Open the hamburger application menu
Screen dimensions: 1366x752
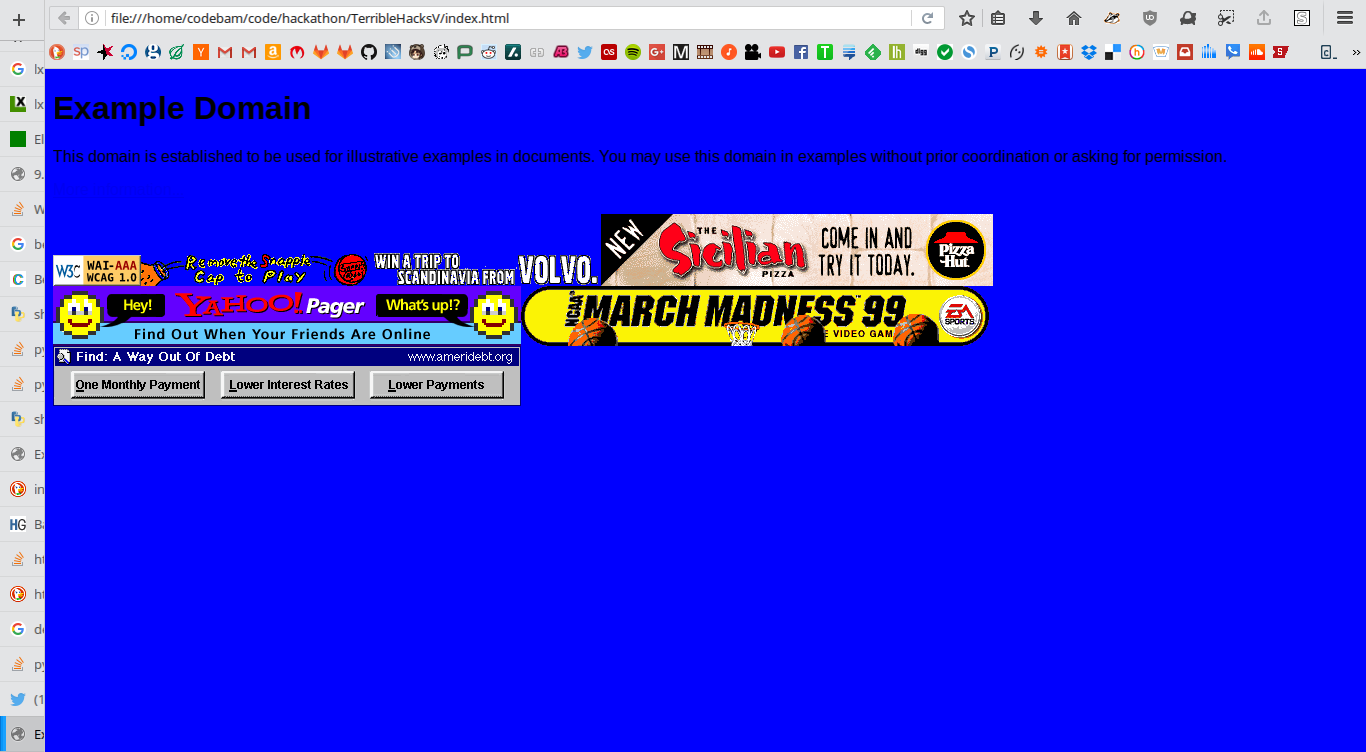1345,18
